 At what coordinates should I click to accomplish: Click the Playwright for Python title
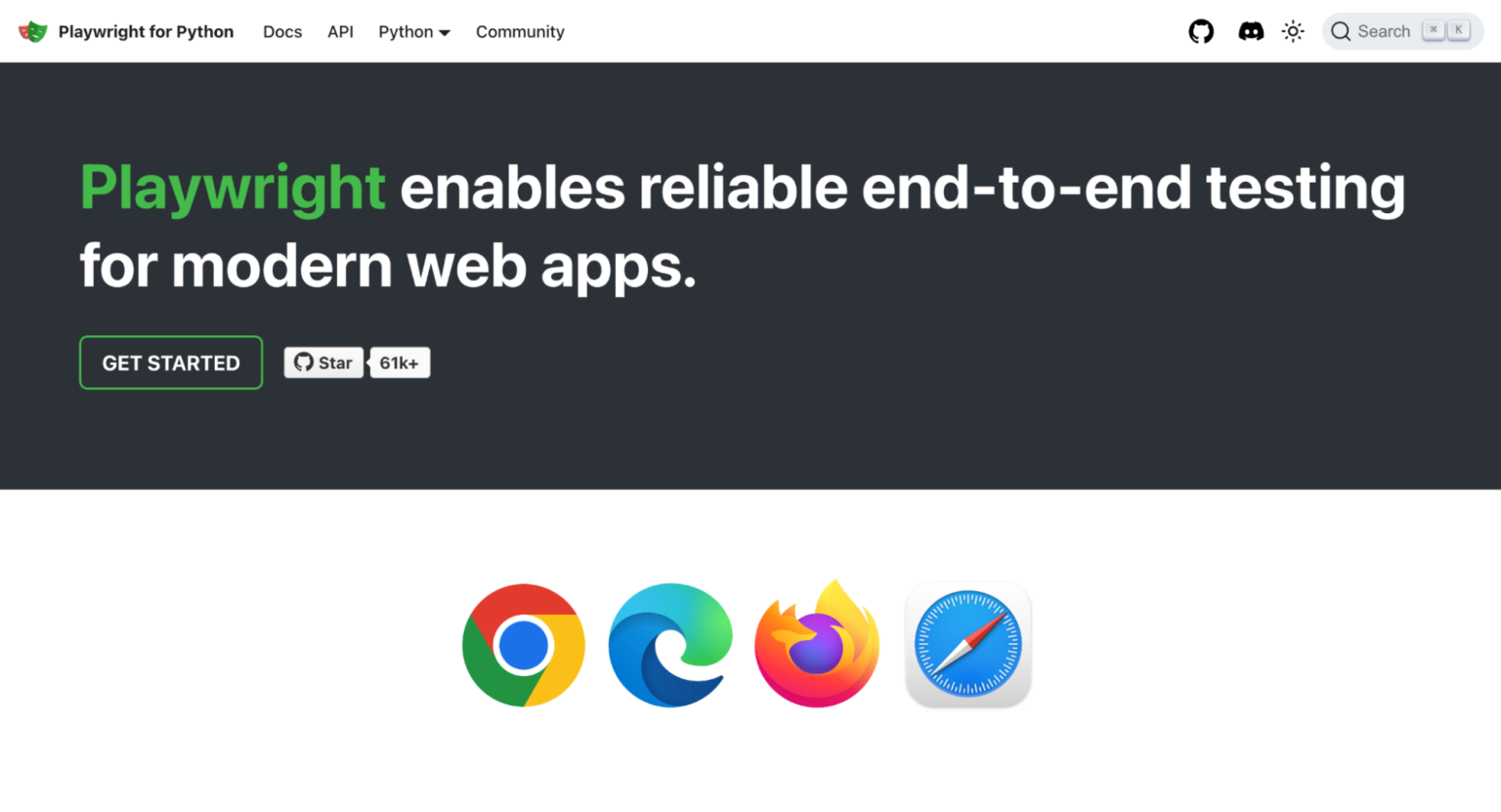pos(146,31)
